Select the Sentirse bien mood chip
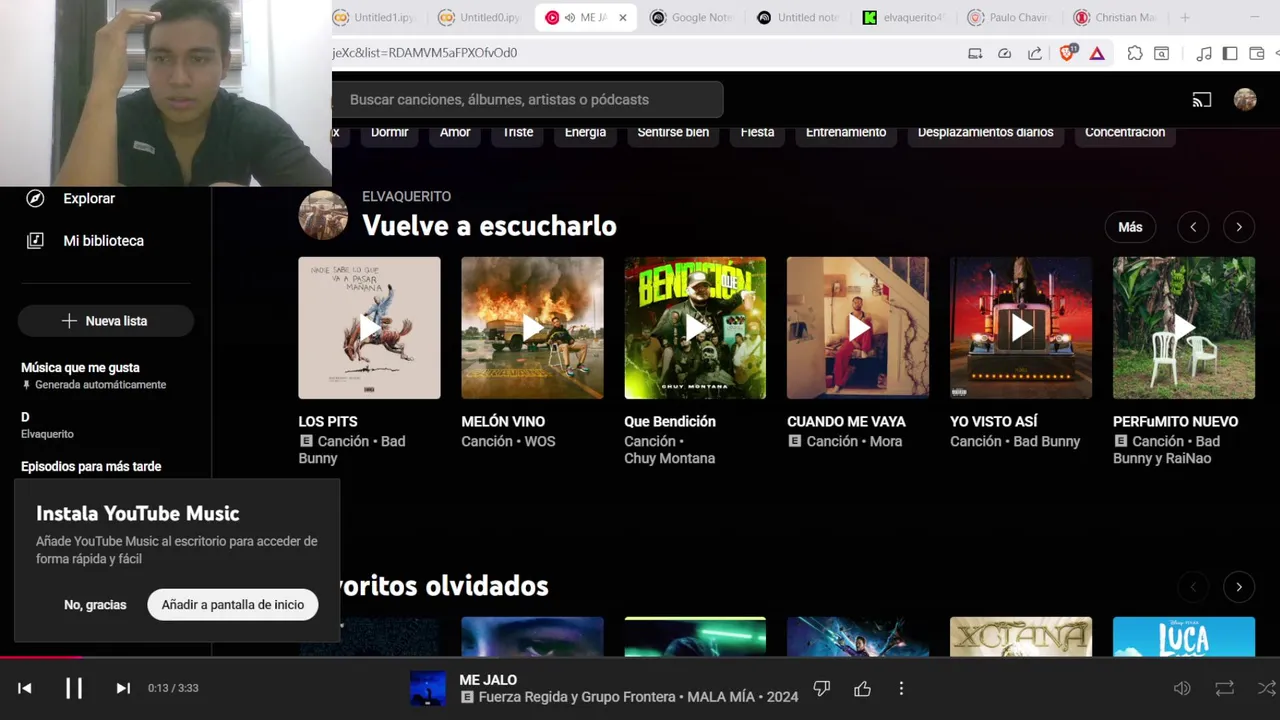The width and height of the screenshot is (1280, 720). (673, 132)
